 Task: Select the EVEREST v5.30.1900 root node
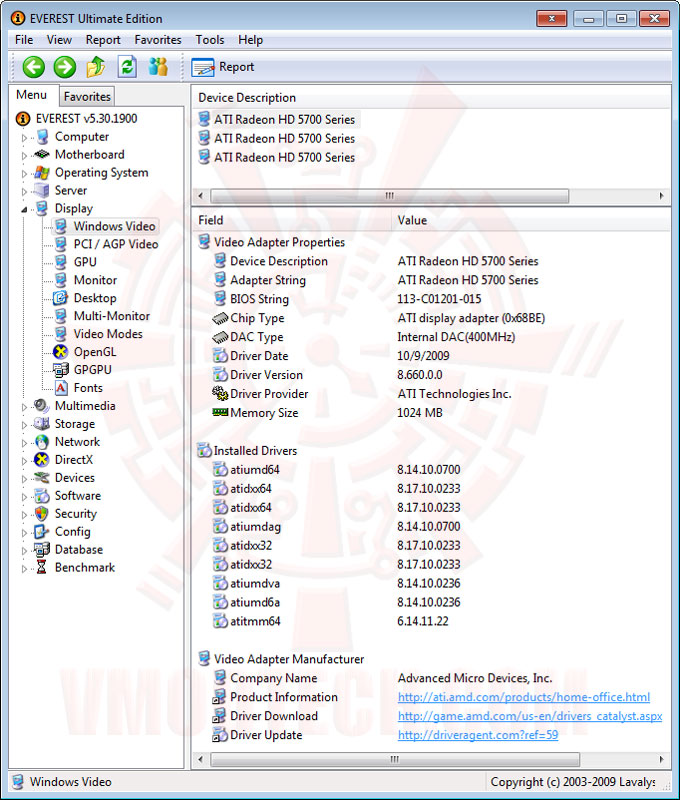coord(77,118)
